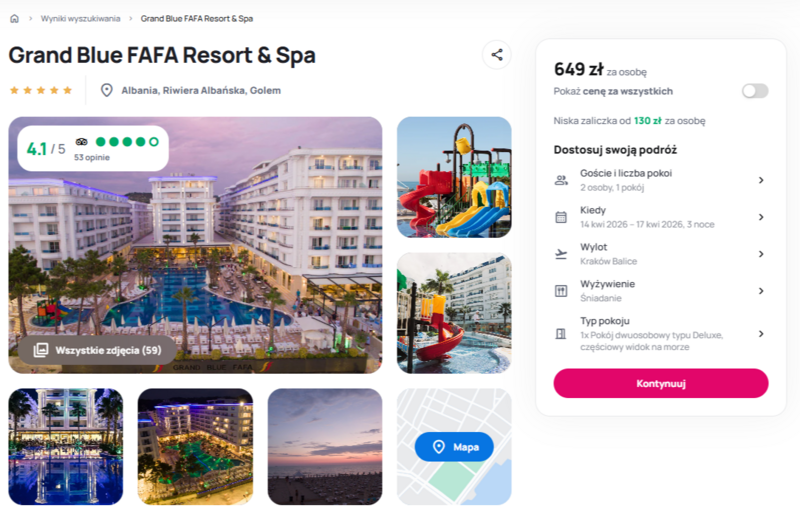Click the TripAdvisor owl rating icon
The width and height of the screenshot is (800, 514).
(82, 142)
